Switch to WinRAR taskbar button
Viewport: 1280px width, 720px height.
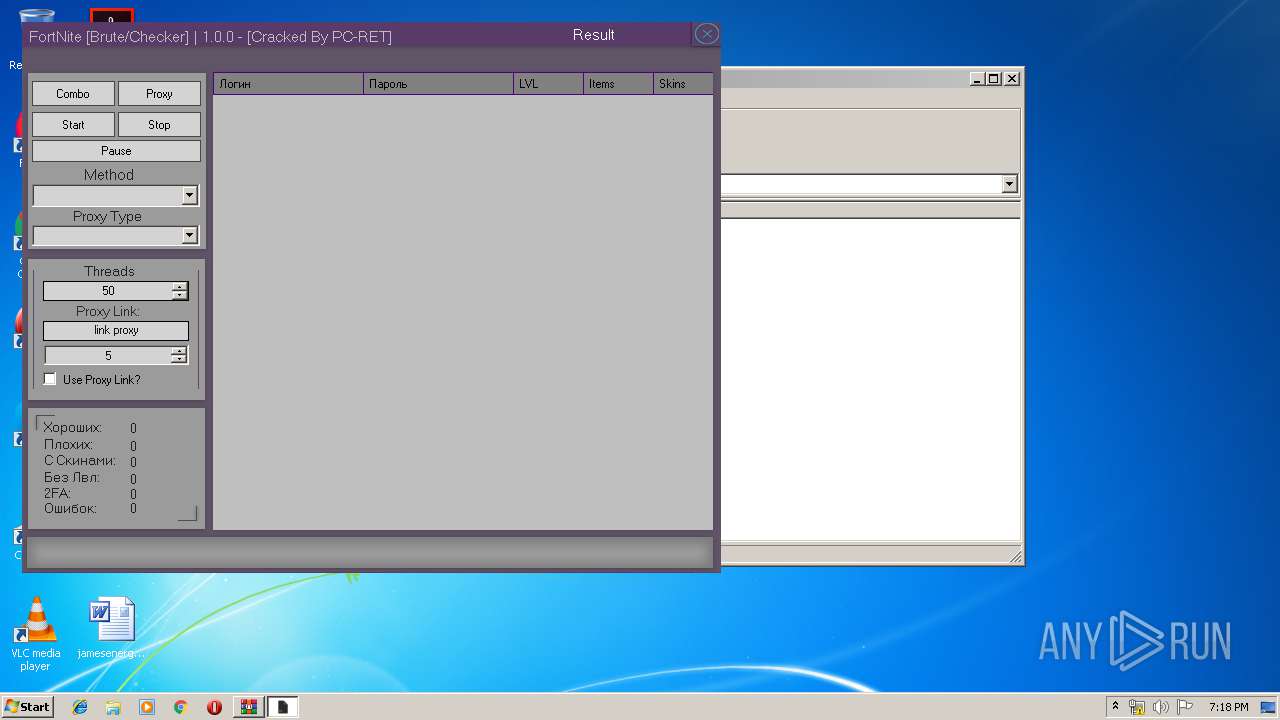(x=248, y=707)
